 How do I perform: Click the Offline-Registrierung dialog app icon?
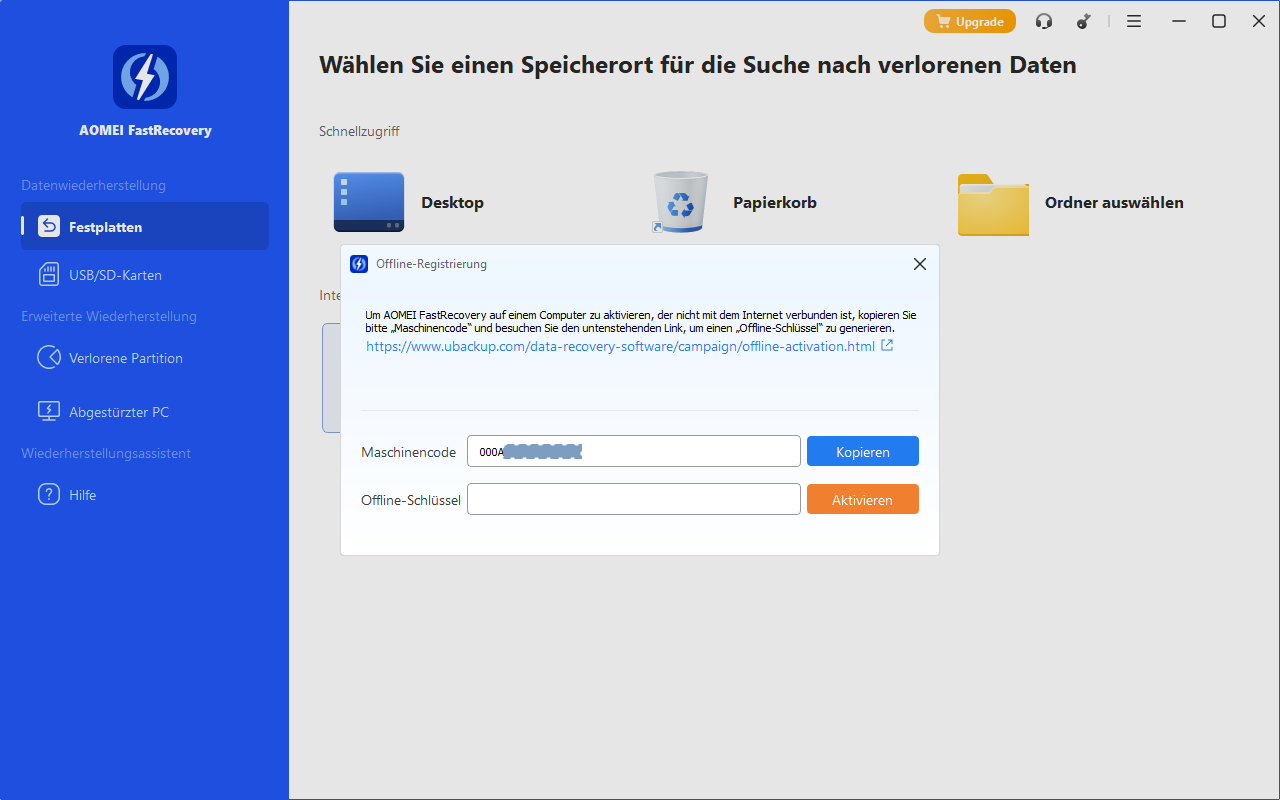coord(359,264)
